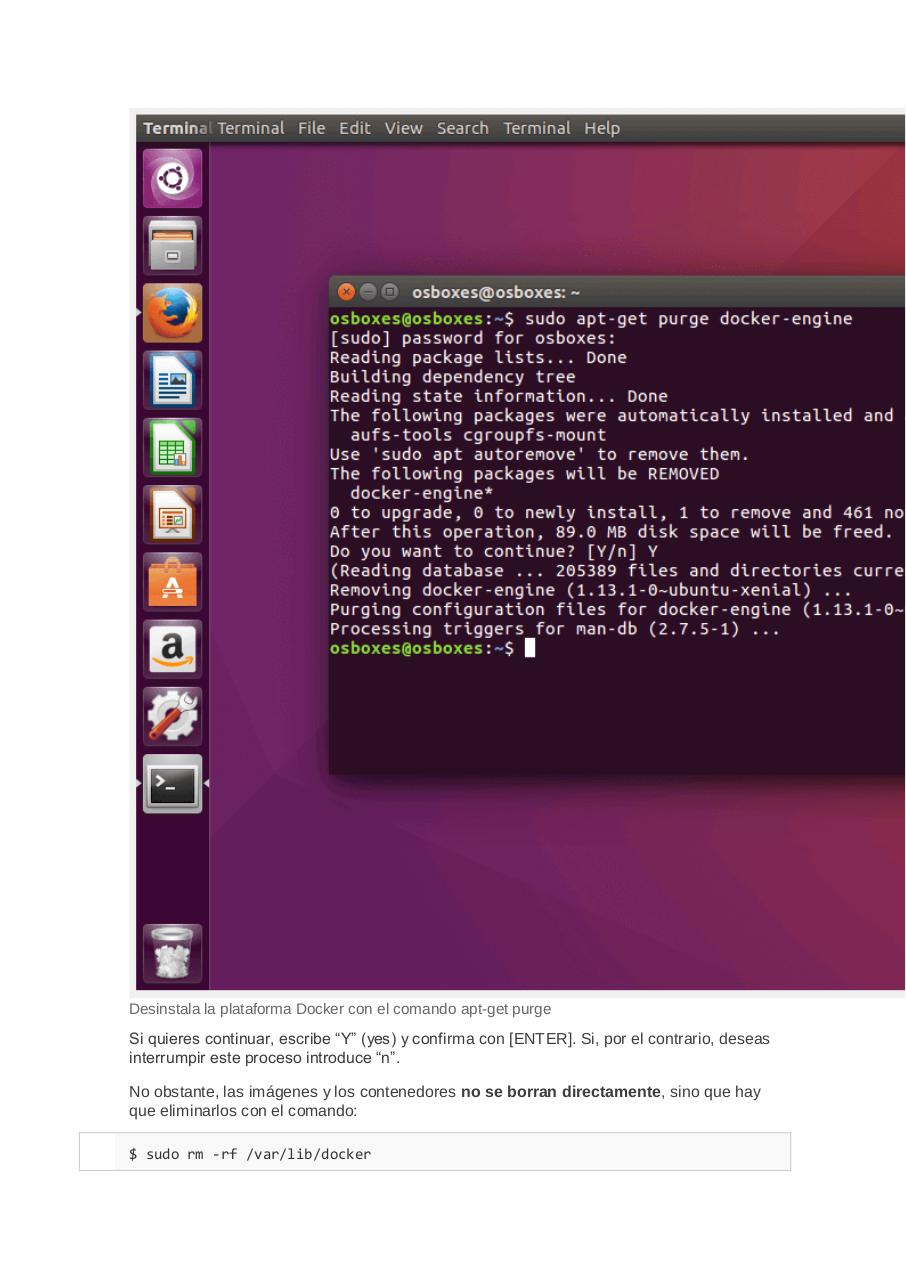Open the Terminal menu in the menu bar
This screenshot has width=906, height=1280.
(537, 128)
